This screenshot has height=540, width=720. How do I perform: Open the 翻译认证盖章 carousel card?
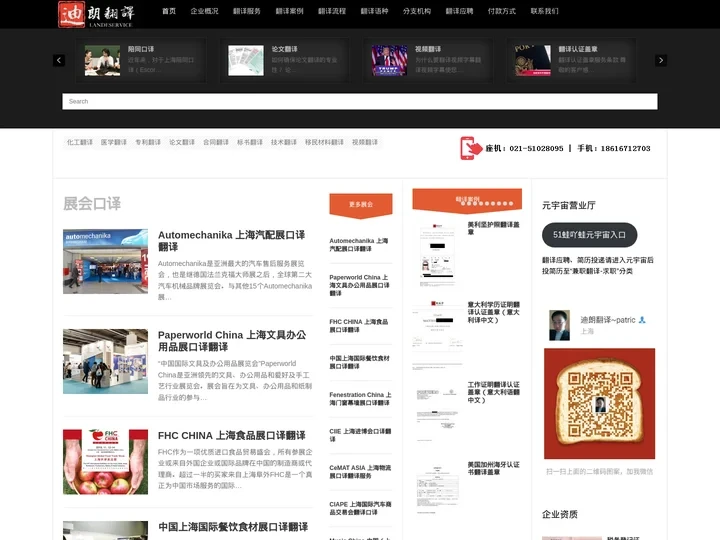pos(572,60)
